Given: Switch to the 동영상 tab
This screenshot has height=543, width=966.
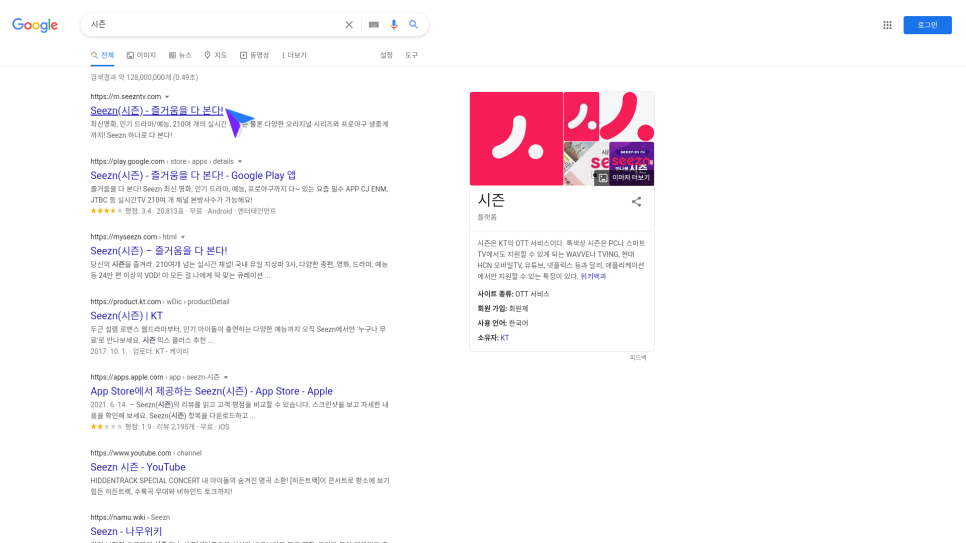Looking at the screenshot, I should point(254,55).
